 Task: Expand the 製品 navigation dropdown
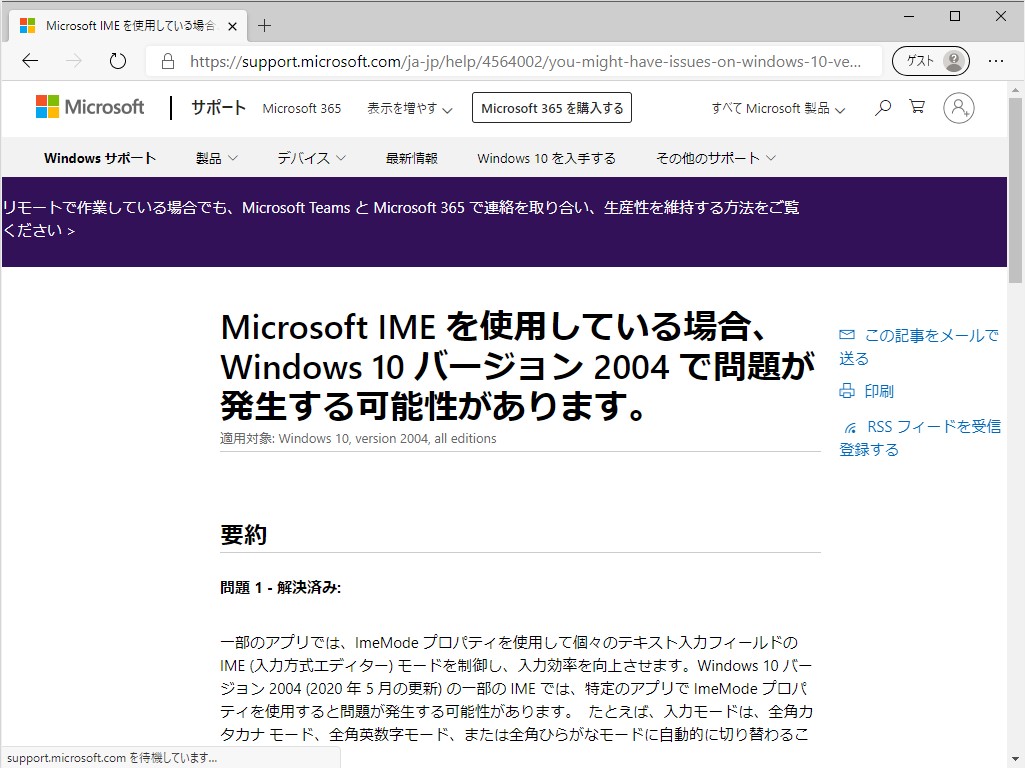coord(215,157)
